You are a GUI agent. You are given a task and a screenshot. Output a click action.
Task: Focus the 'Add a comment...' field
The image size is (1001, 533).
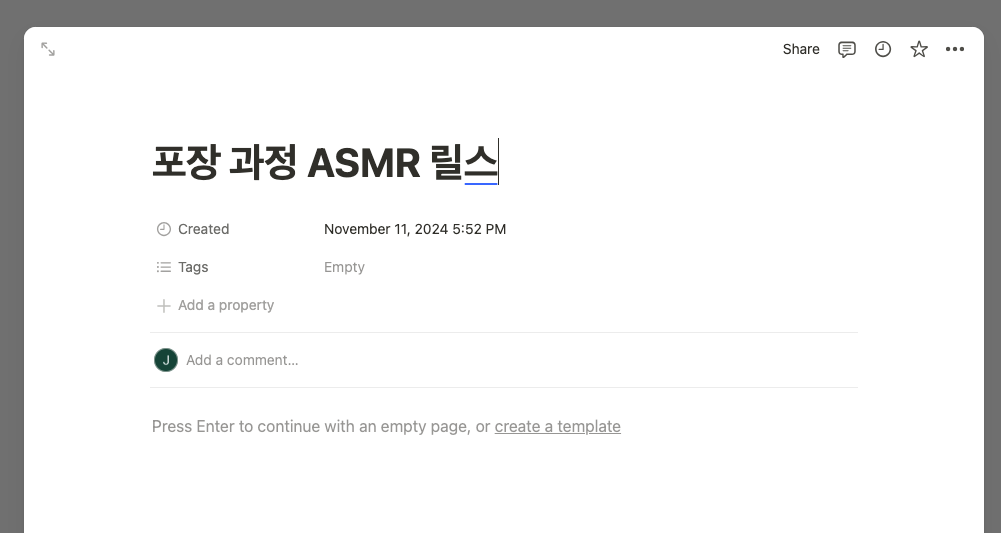click(x=242, y=360)
